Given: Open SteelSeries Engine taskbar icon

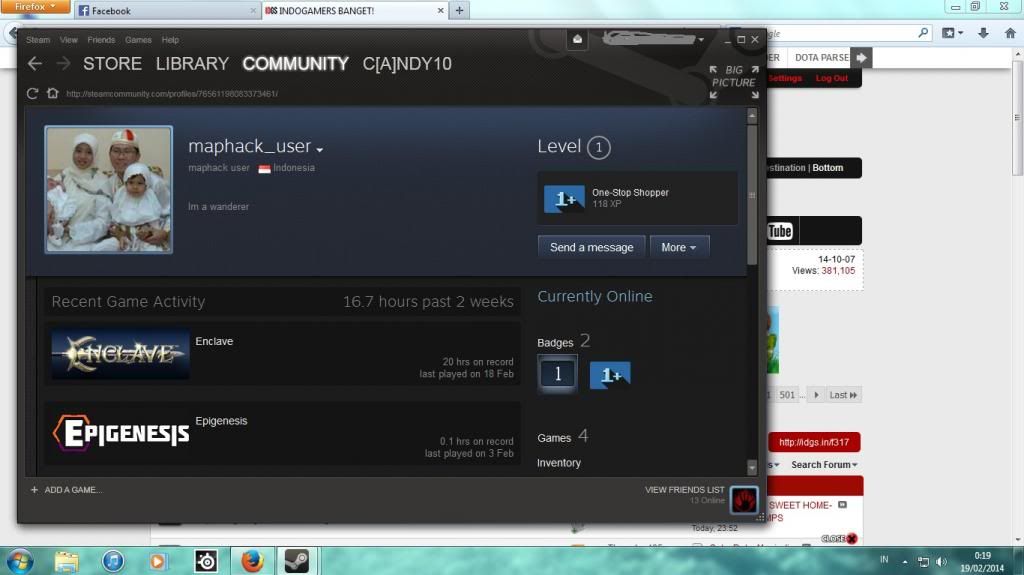Looking at the screenshot, I should click(206, 561).
